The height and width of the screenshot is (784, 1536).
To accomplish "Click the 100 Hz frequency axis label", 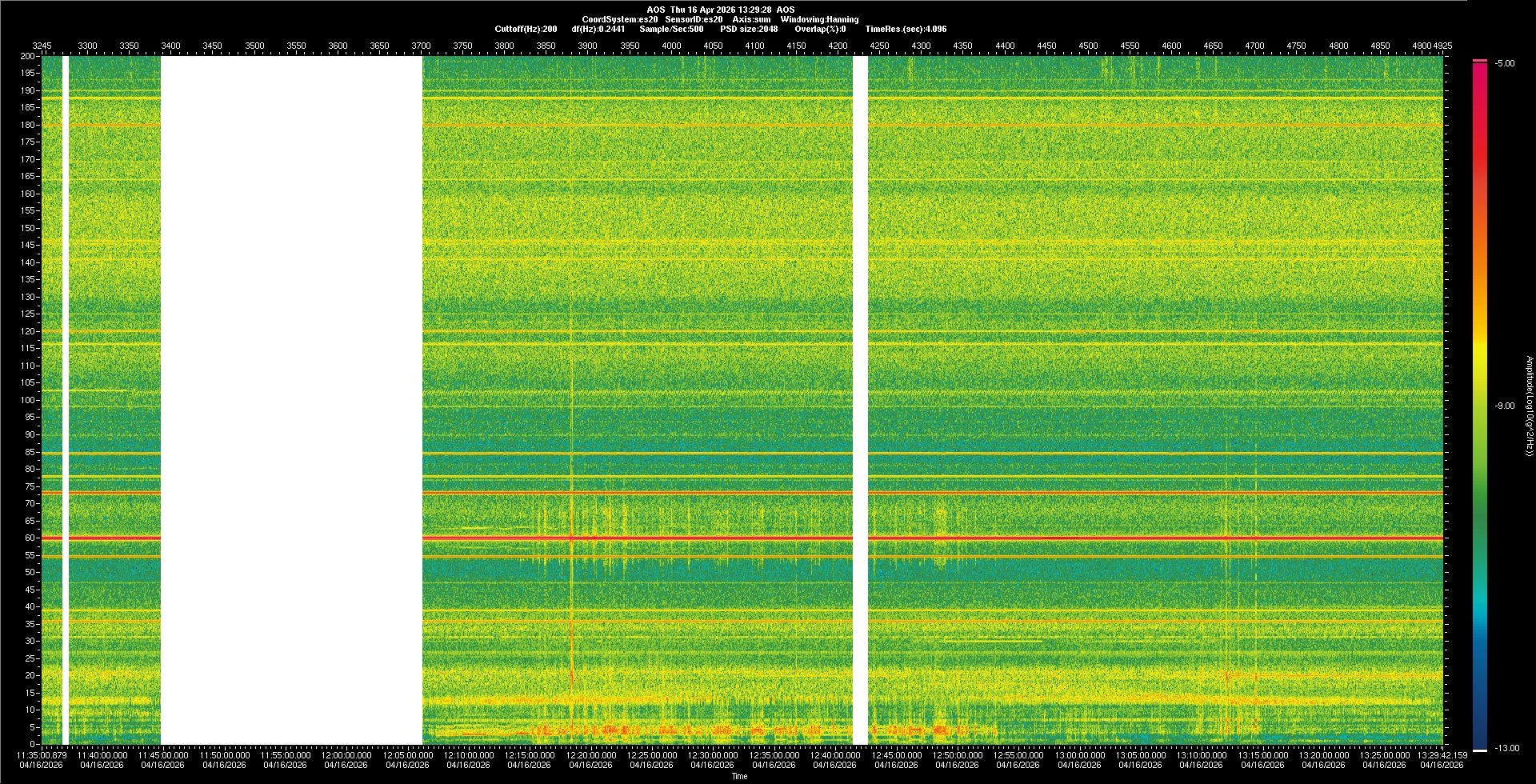I will [27, 400].
